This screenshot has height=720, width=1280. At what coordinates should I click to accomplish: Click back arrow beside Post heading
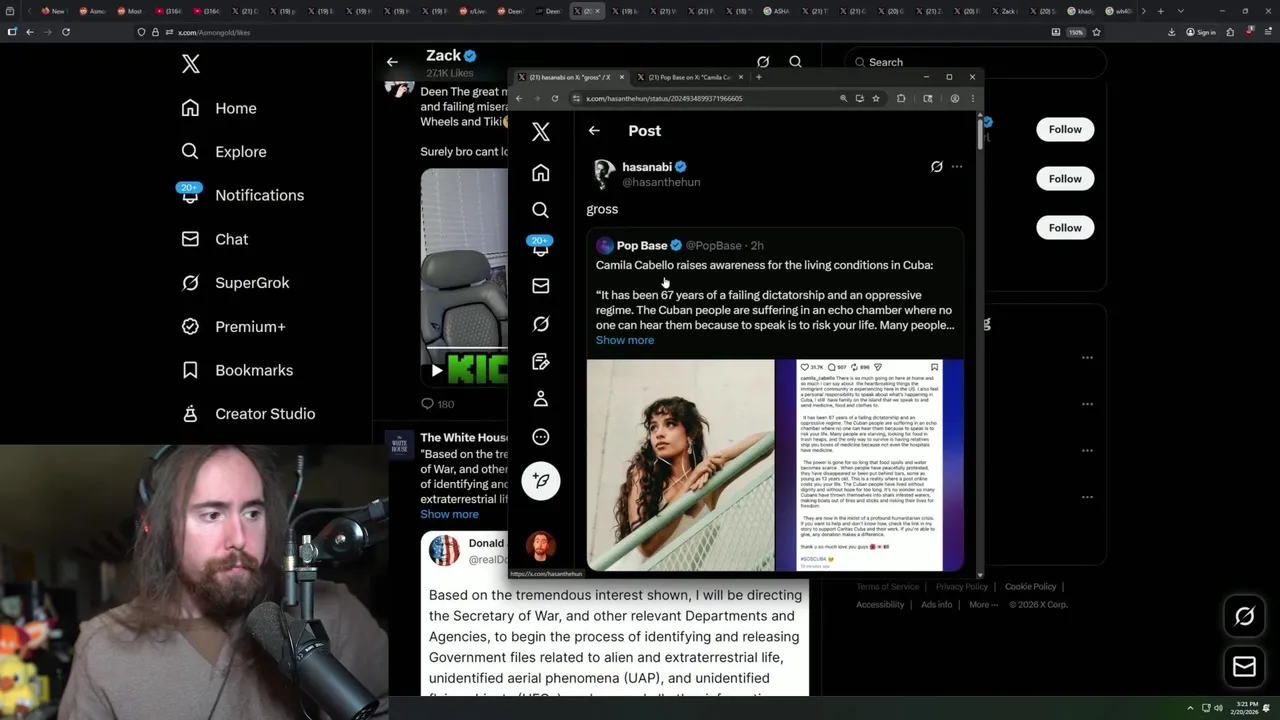pyautogui.click(x=594, y=131)
